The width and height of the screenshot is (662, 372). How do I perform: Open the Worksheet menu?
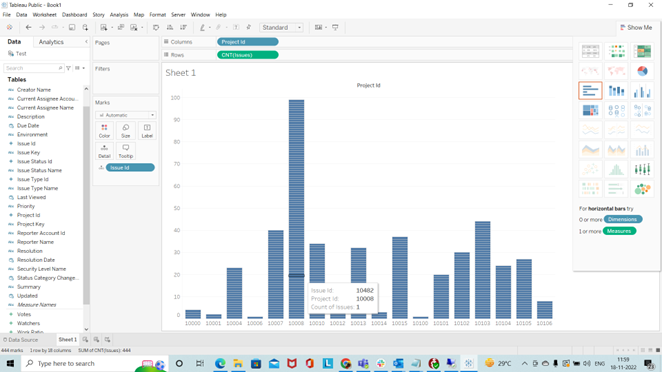pyautogui.click(x=44, y=15)
